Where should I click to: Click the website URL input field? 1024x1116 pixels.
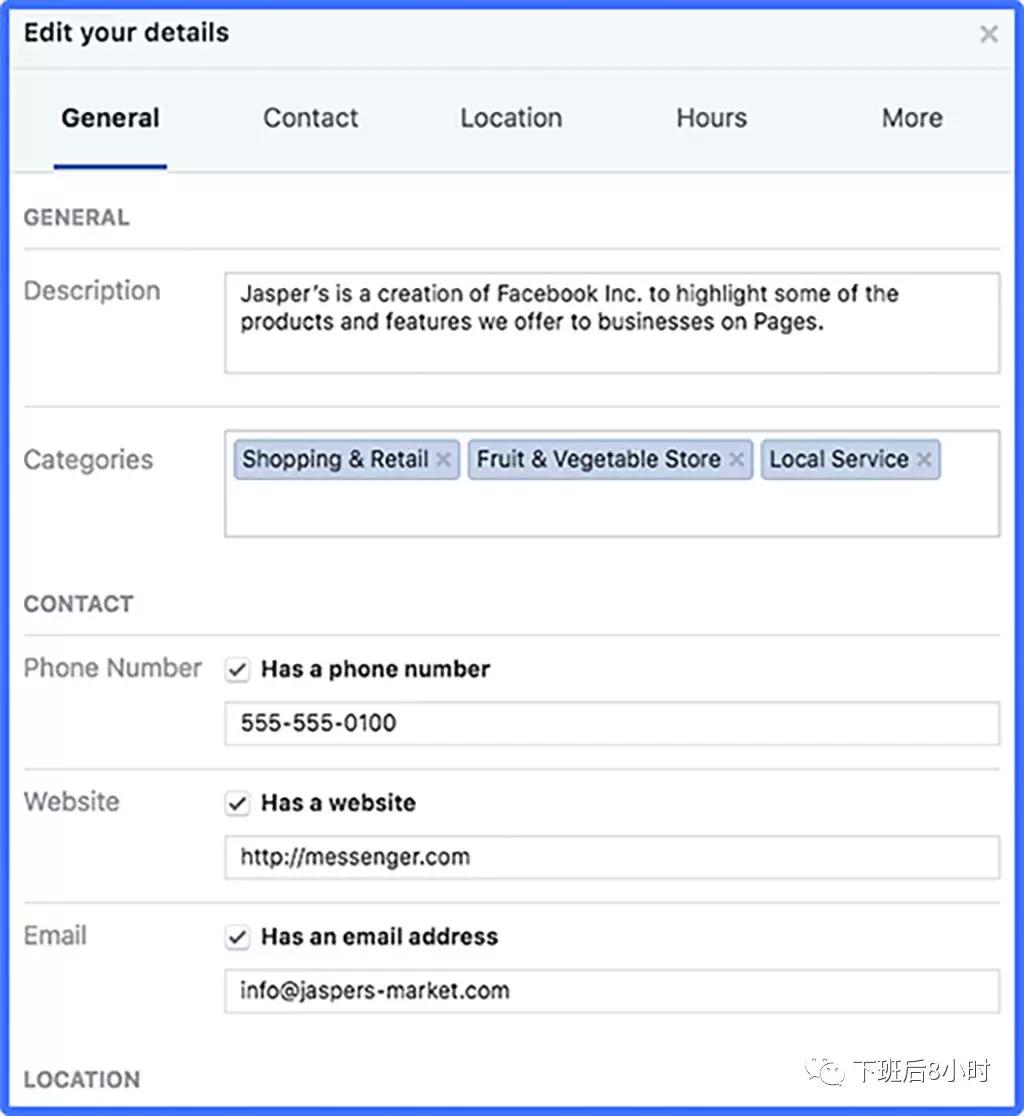[x=611, y=857]
